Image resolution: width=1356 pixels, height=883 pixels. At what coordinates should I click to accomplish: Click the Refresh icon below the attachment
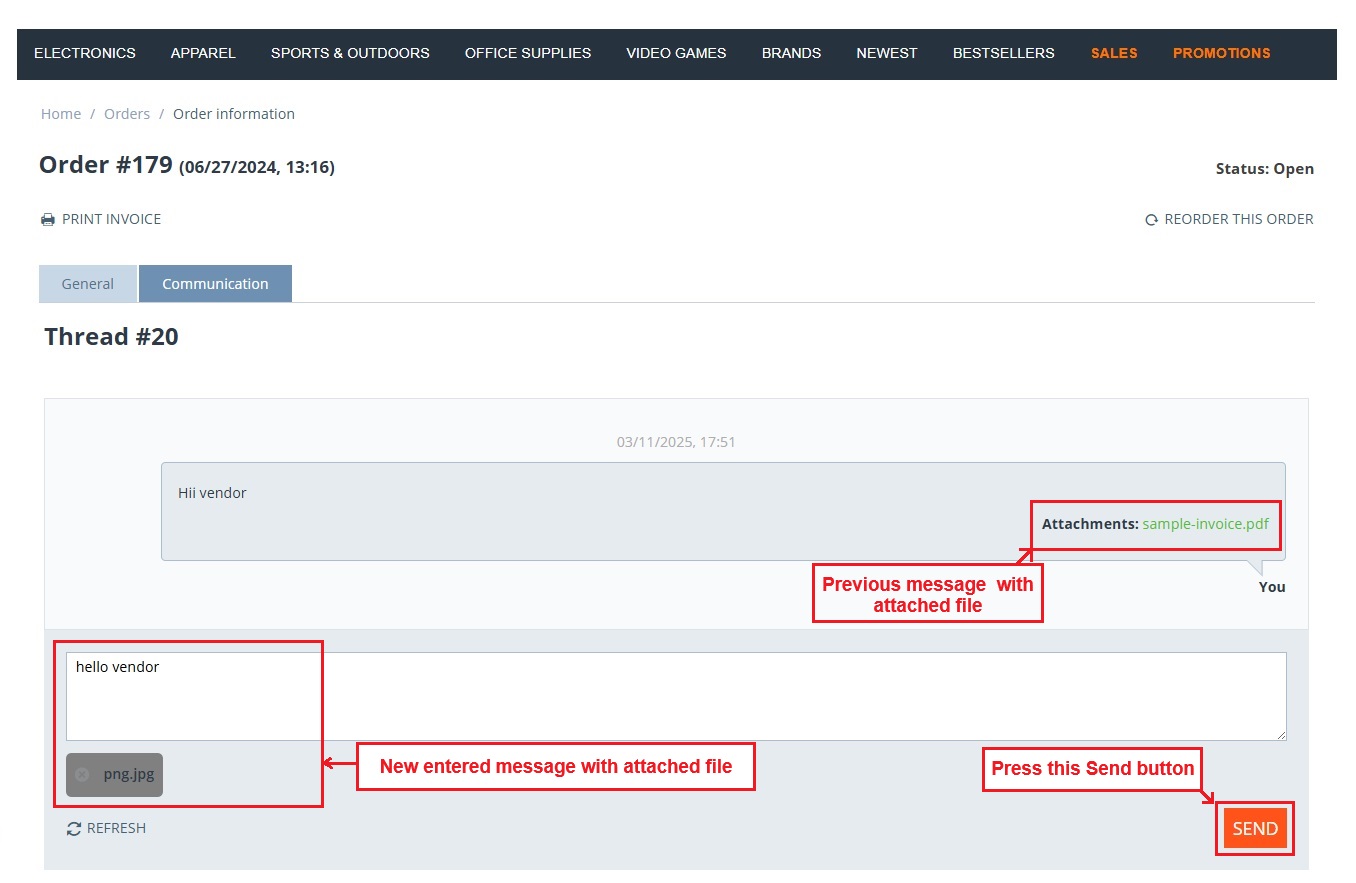(x=74, y=828)
